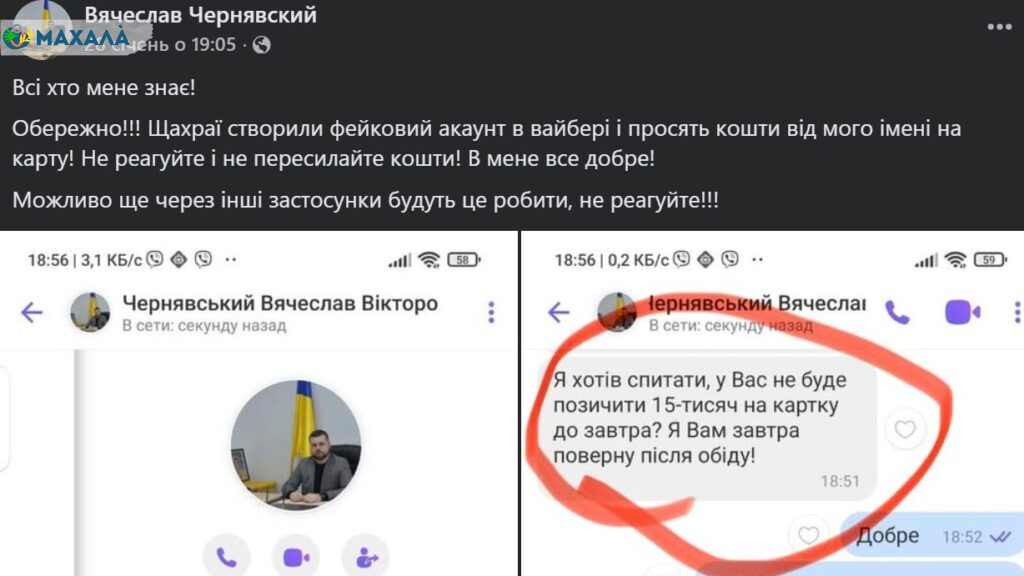Start a video call from the right chat header
Image resolution: width=1024 pixels, height=576 pixels.
pyautogui.click(x=963, y=312)
